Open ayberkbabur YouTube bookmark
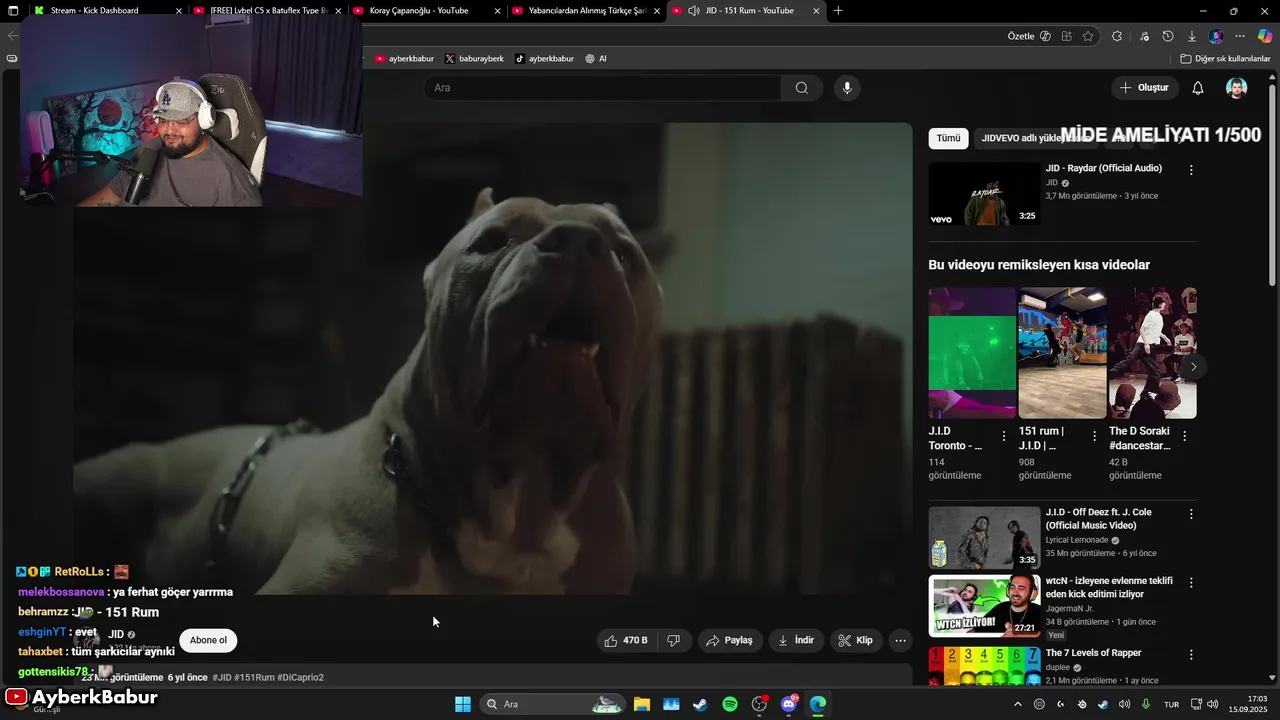 point(404,59)
